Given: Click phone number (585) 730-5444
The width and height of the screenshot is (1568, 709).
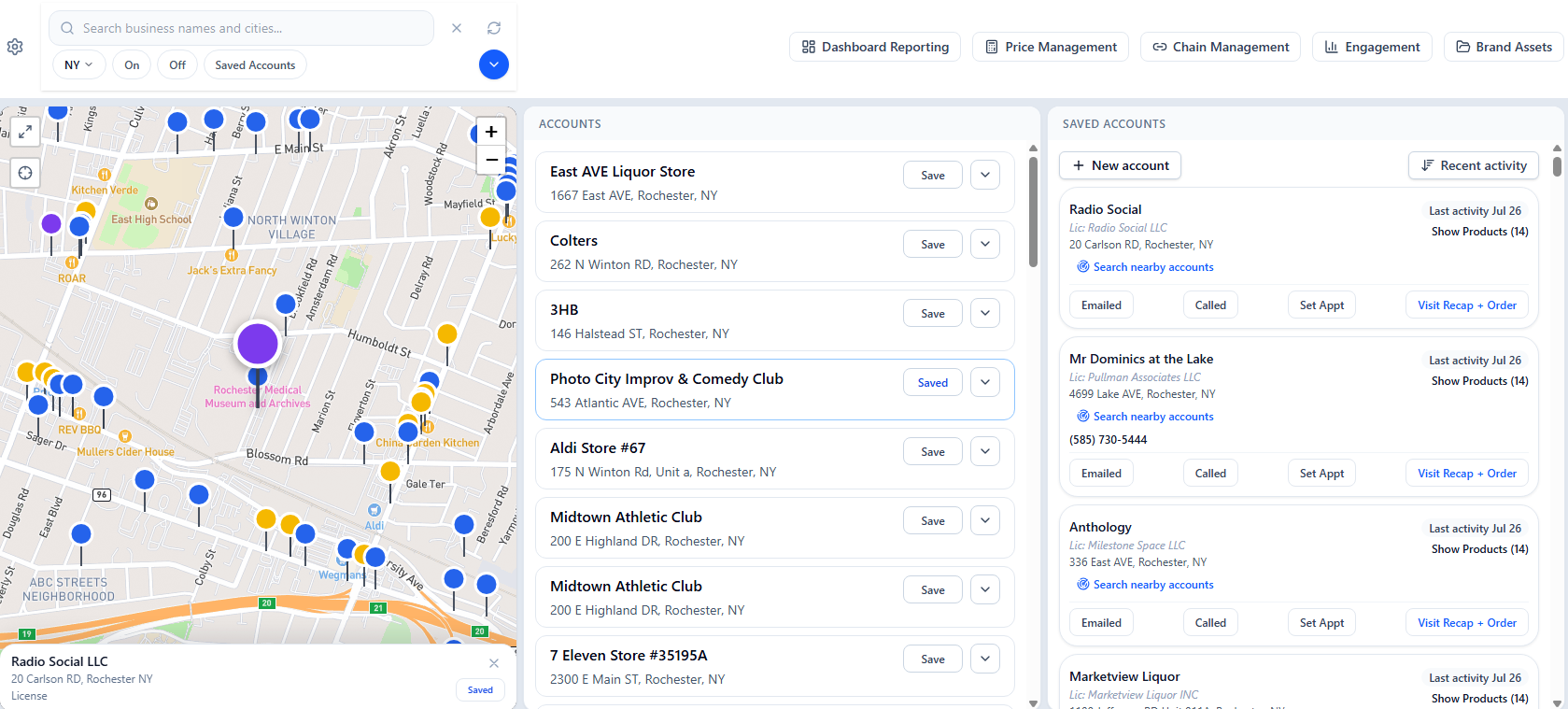Looking at the screenshot, I should [x=1108, y=440].
